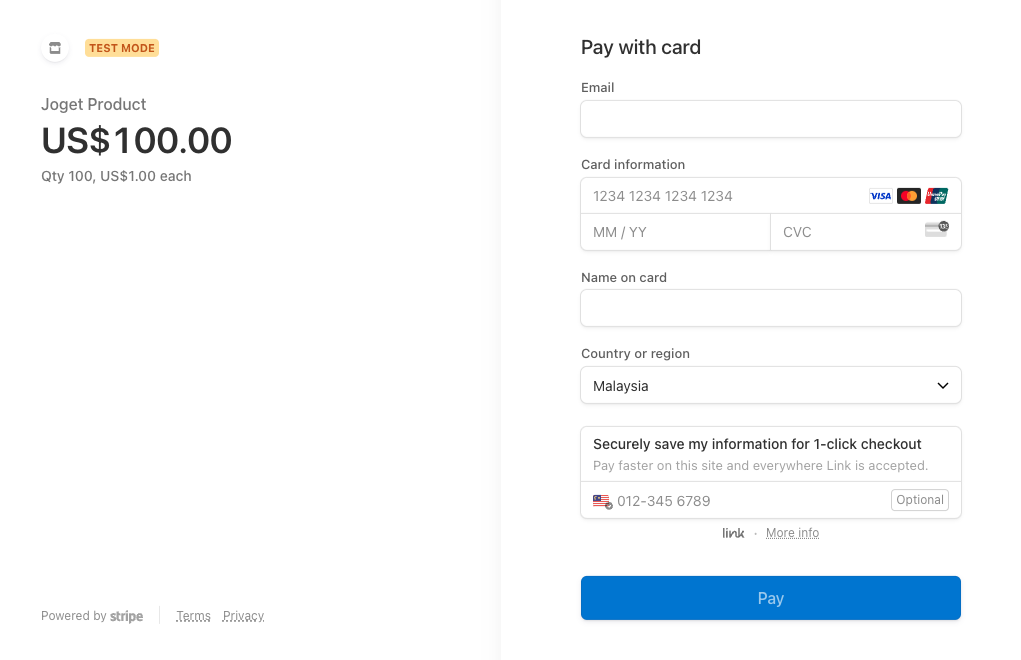Open the More info link
1021x660 pixels.
pyautogui.click(x=792, y=533)
